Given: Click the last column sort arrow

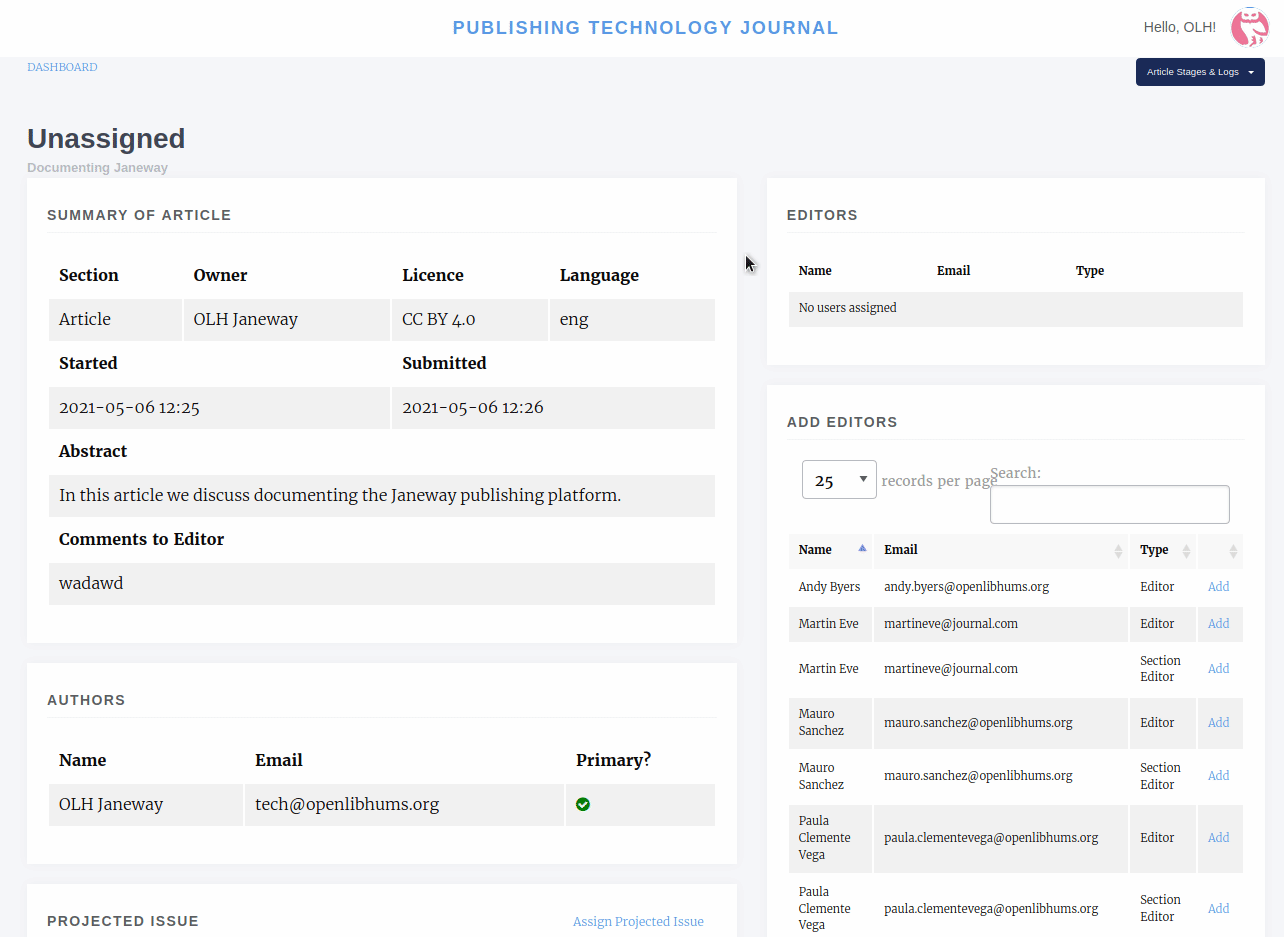Looking at the screenshot, I should tap(1233, 551).
